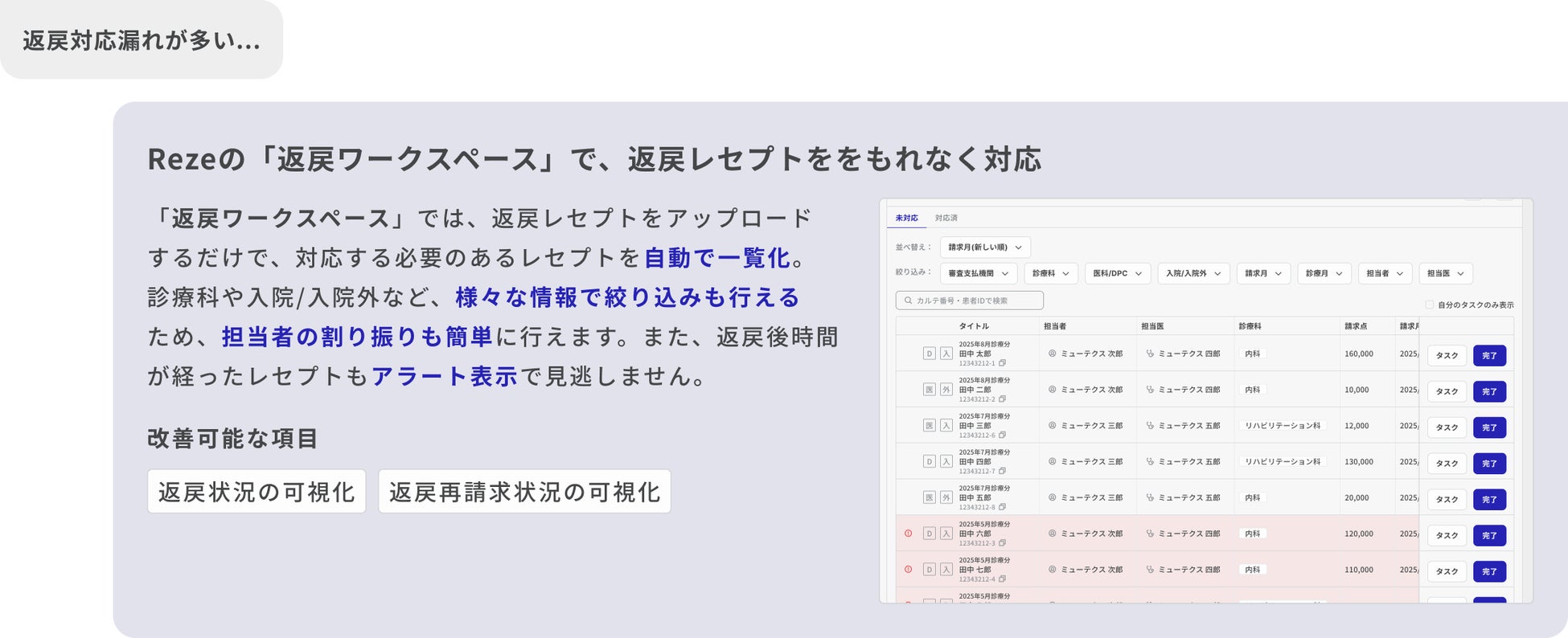Click the カルテ番号・患者IDで検索 search field
The height and width of the screenshot is (638, 1568).
pyautogui.click(x=970, y=301)
